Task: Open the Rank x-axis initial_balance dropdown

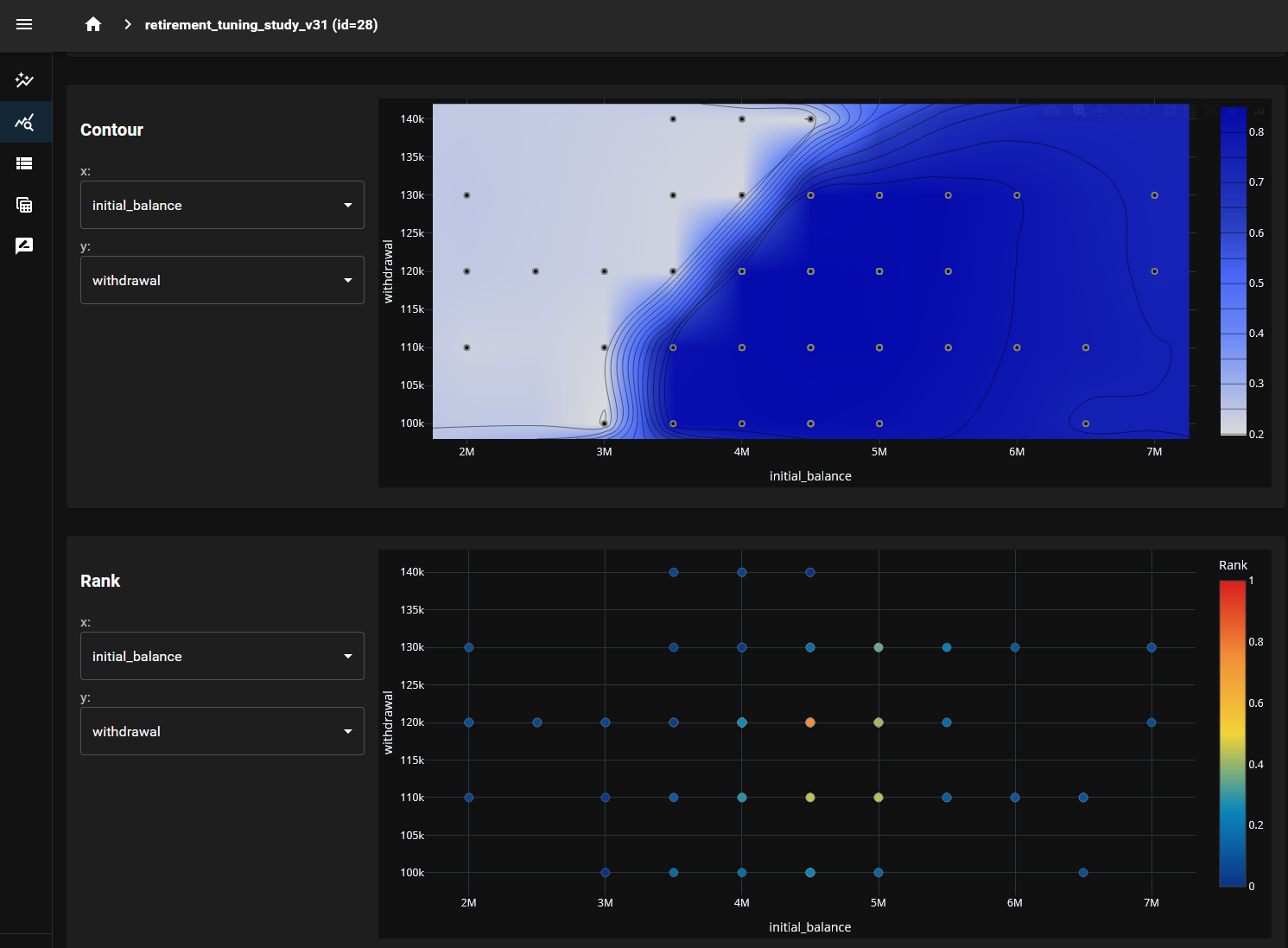Action: tap(222, 656)
